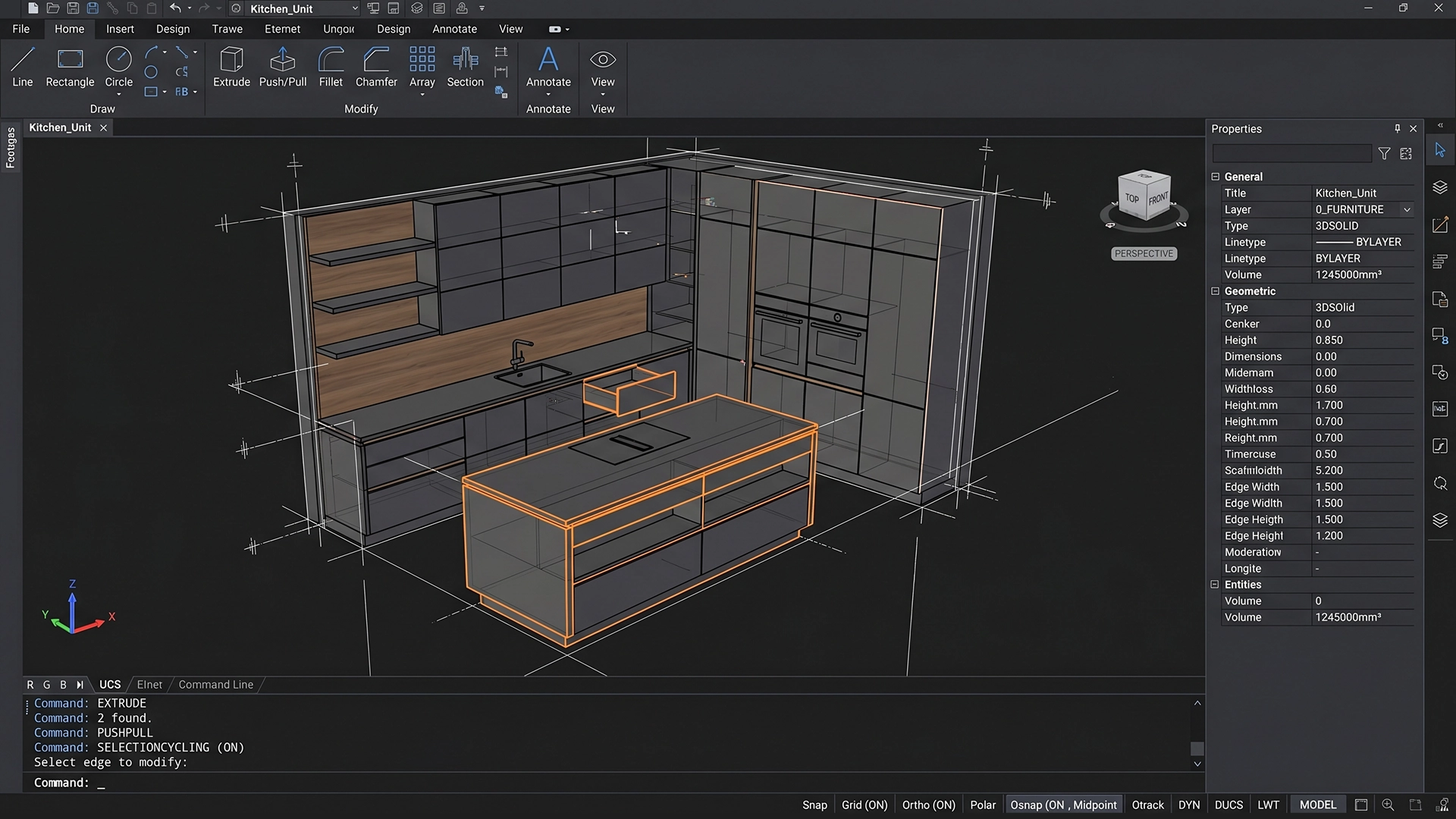Click the Properties panel filter field
Screen dimensions: 1456x819
point(1292,153)
